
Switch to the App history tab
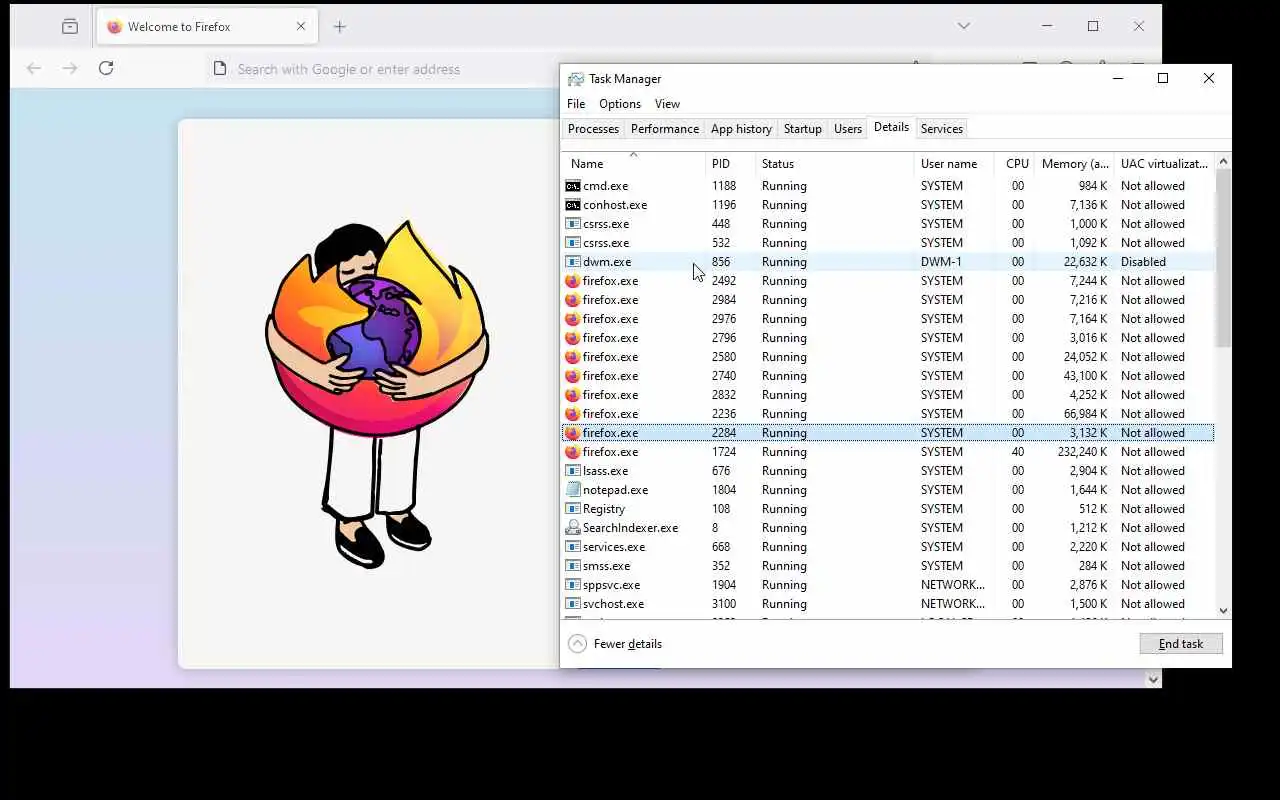point(741,129)
